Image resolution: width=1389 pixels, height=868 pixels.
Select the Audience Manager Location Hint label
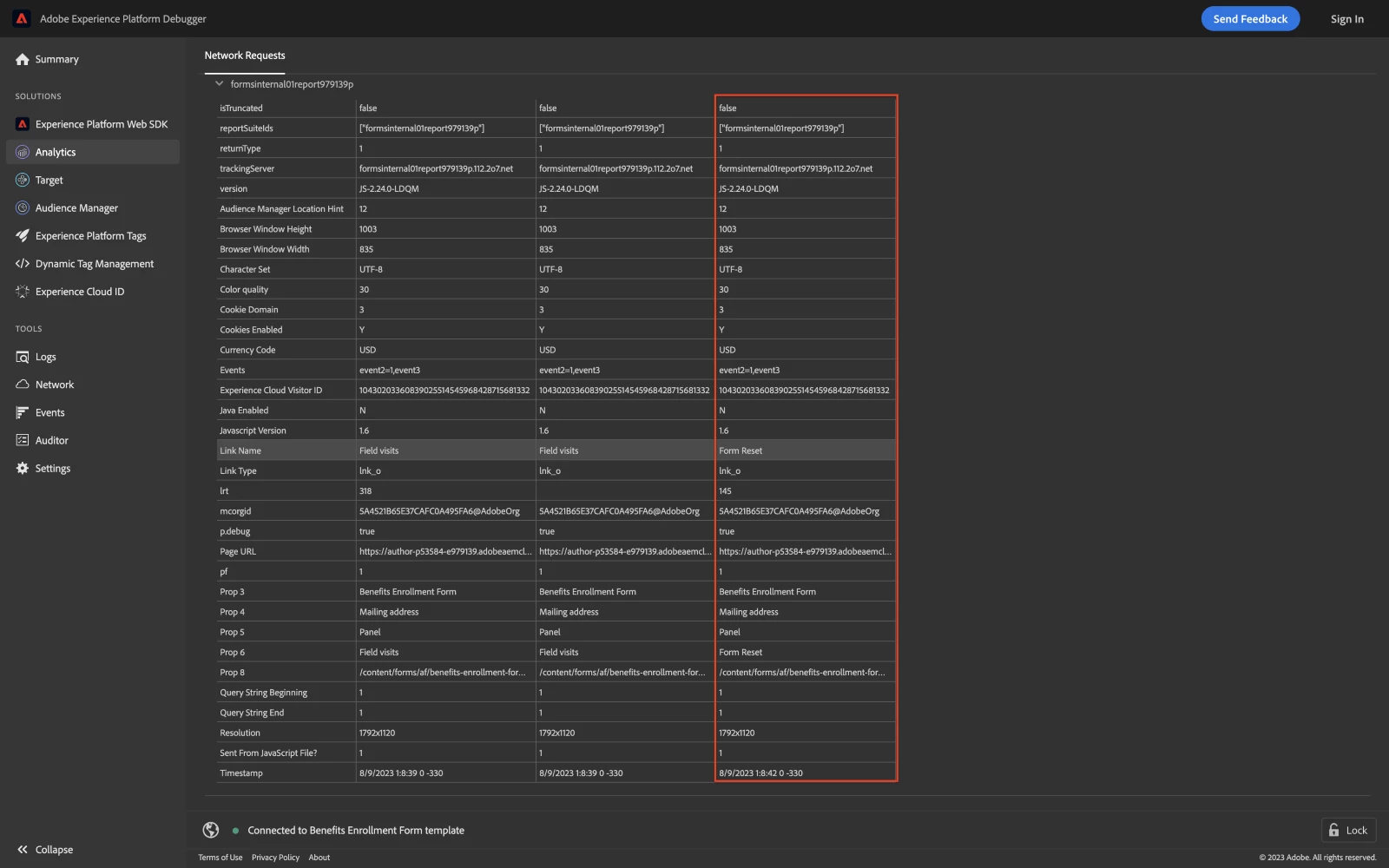pos(281,209)
